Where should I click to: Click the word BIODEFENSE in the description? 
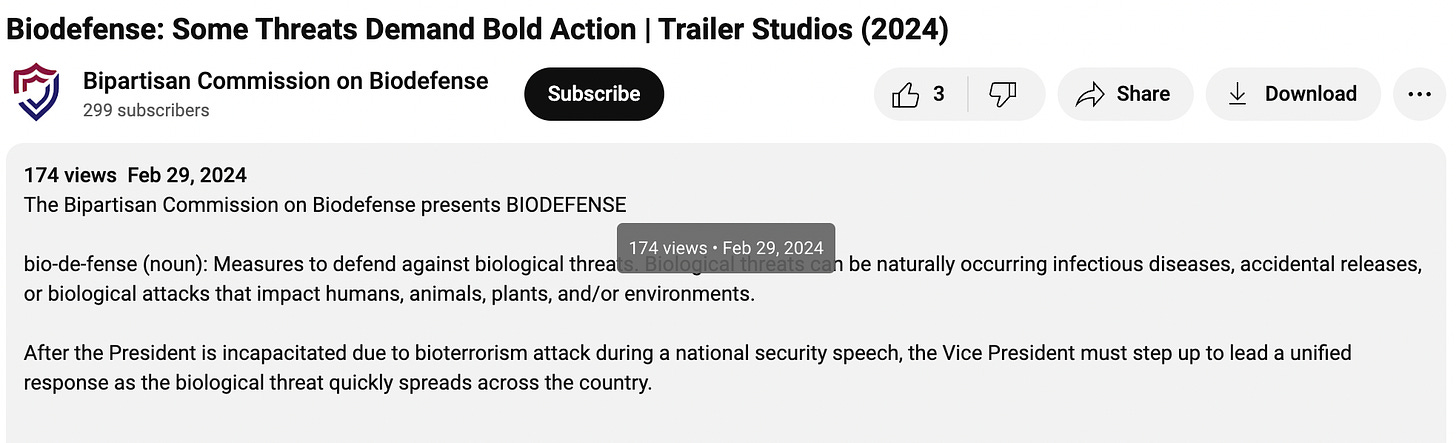(566, 205)
